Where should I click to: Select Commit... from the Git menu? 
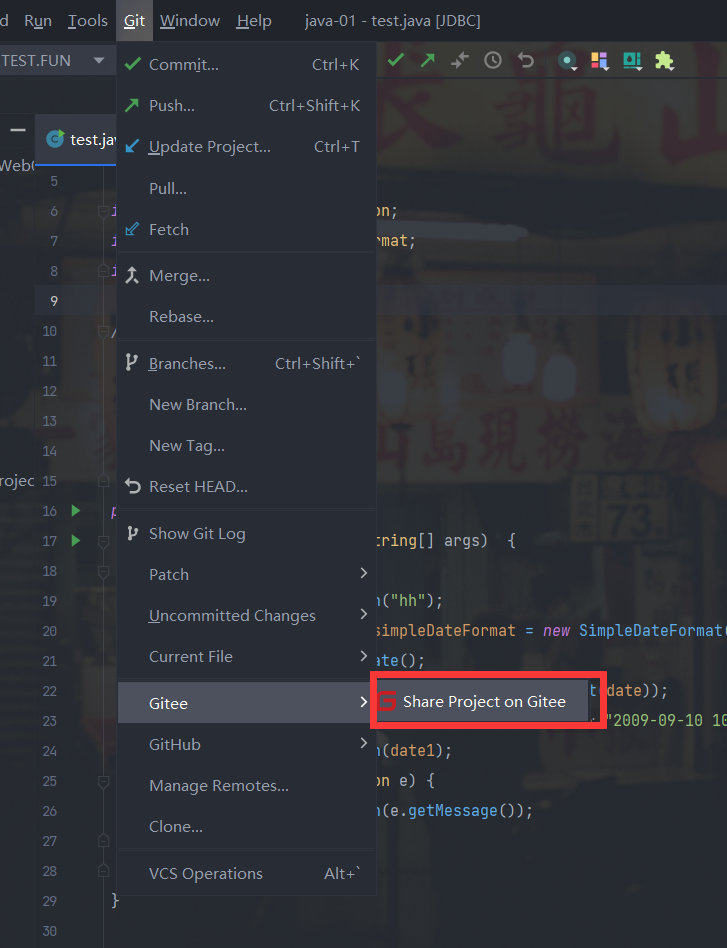pos(247,65)
